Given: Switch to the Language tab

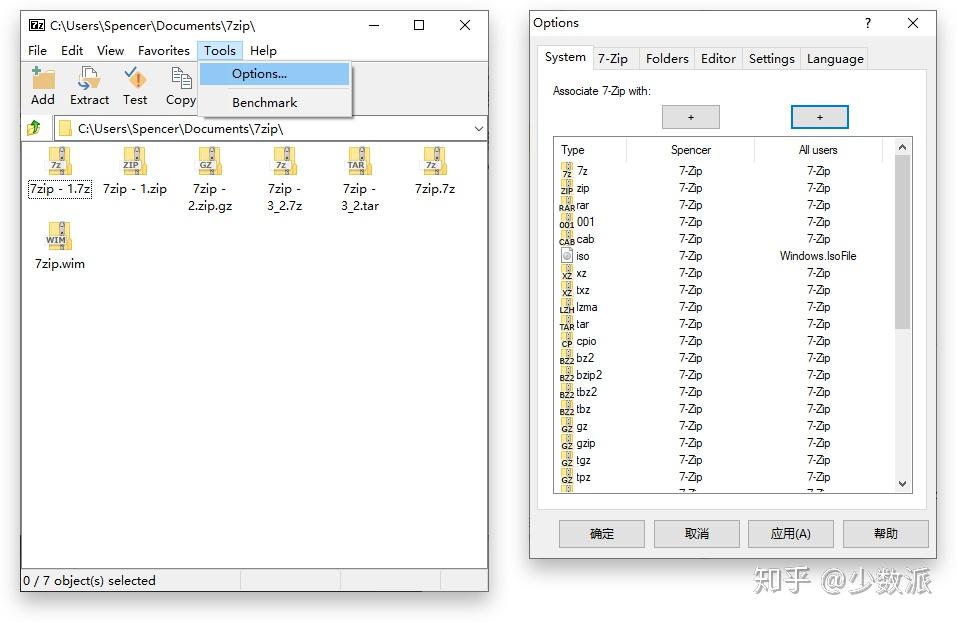Looking at the screenshot, I should [x=835, y=59].
